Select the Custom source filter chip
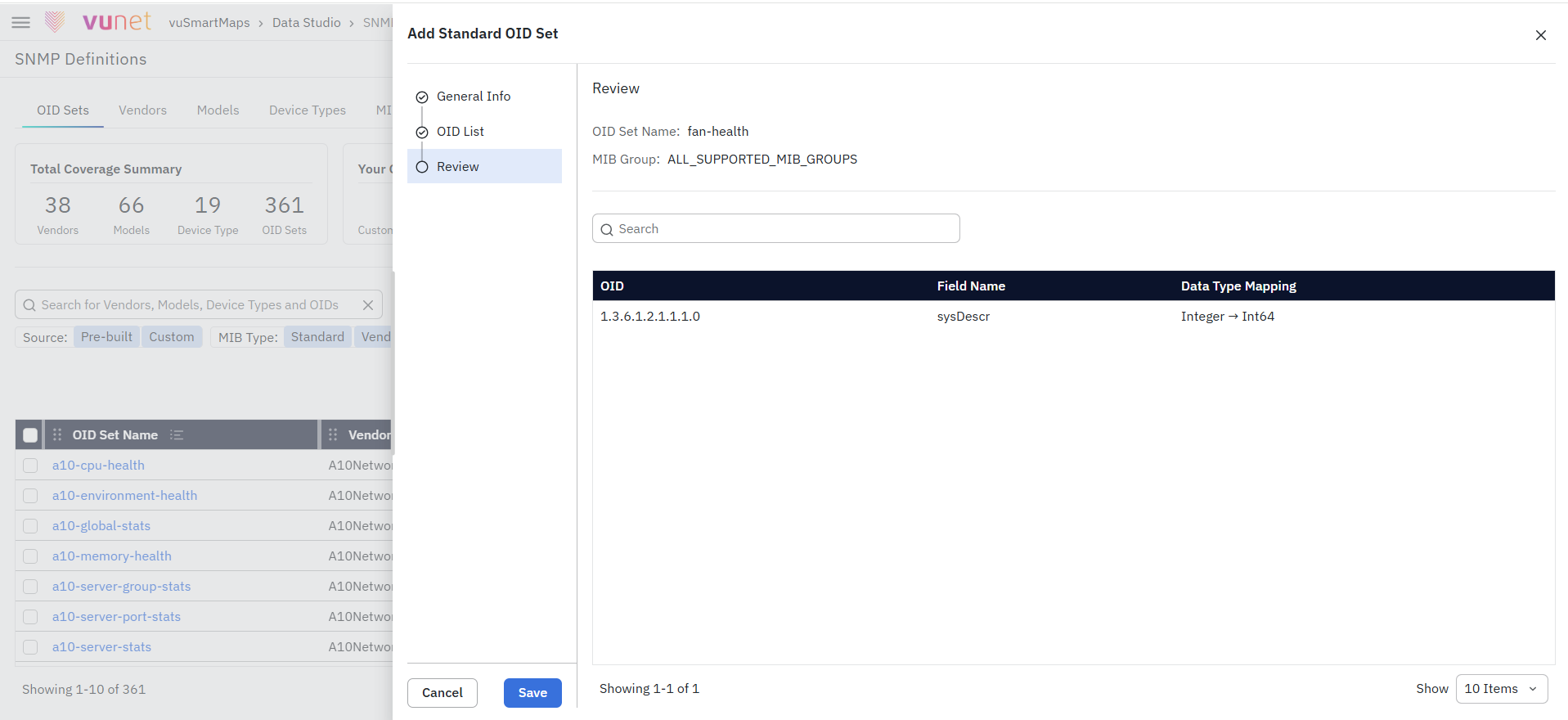 coord(172,337)
